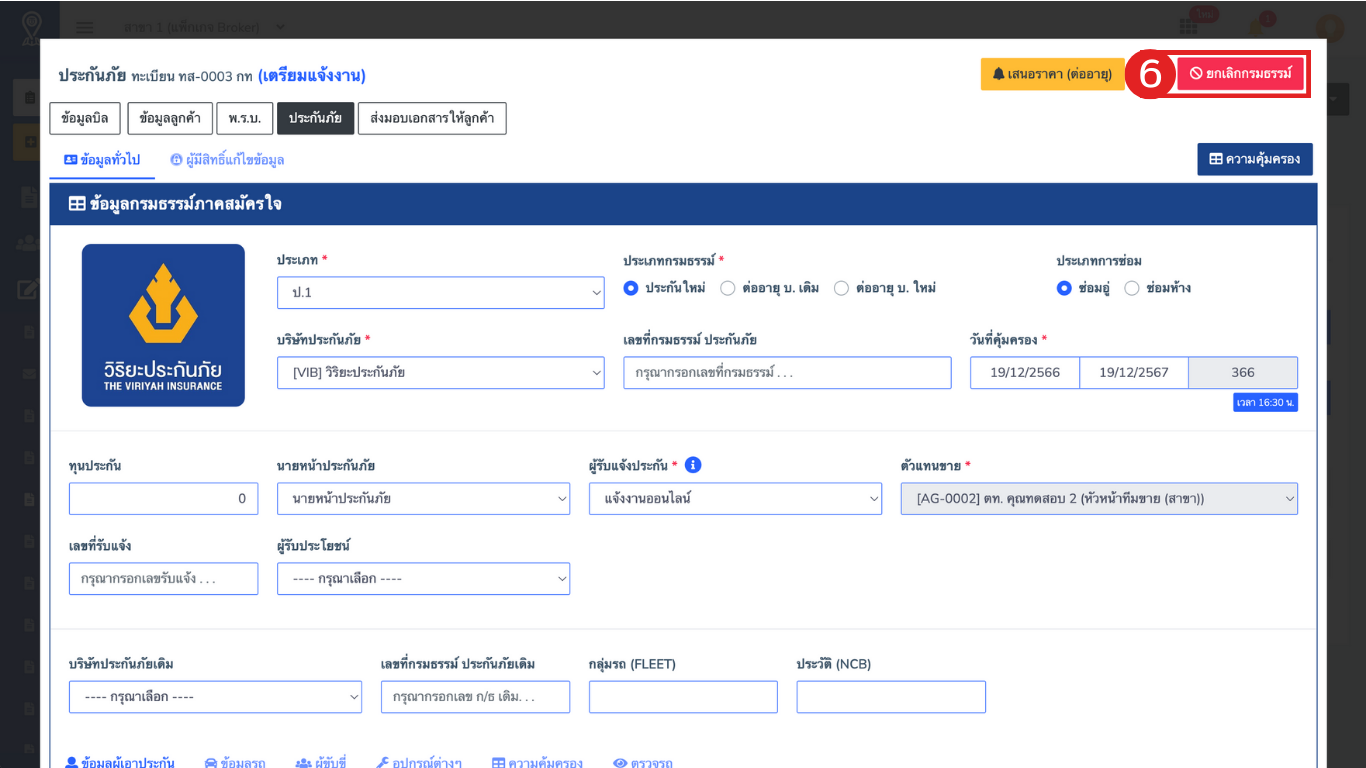Viewport: 1366px width, 768px height.
Task: Open the บริษัทประกันภัยเดิม dropdown
Action: [x=215, y=697]
